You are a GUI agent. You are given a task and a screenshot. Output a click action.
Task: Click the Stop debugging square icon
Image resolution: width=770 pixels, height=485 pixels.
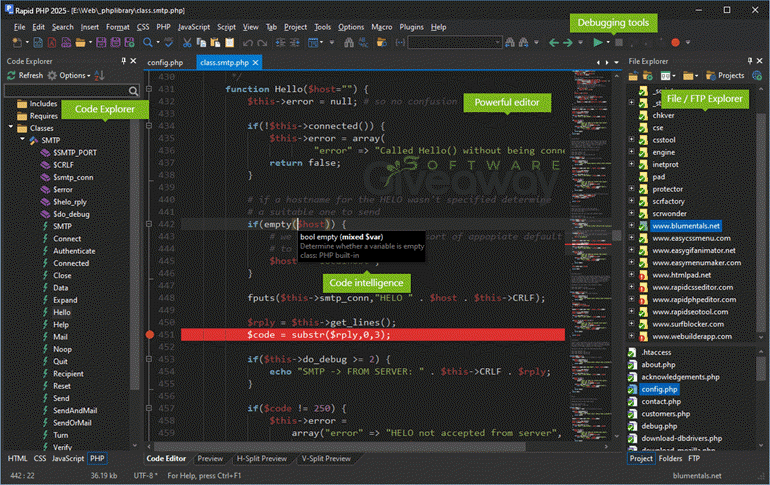point(619,43)
